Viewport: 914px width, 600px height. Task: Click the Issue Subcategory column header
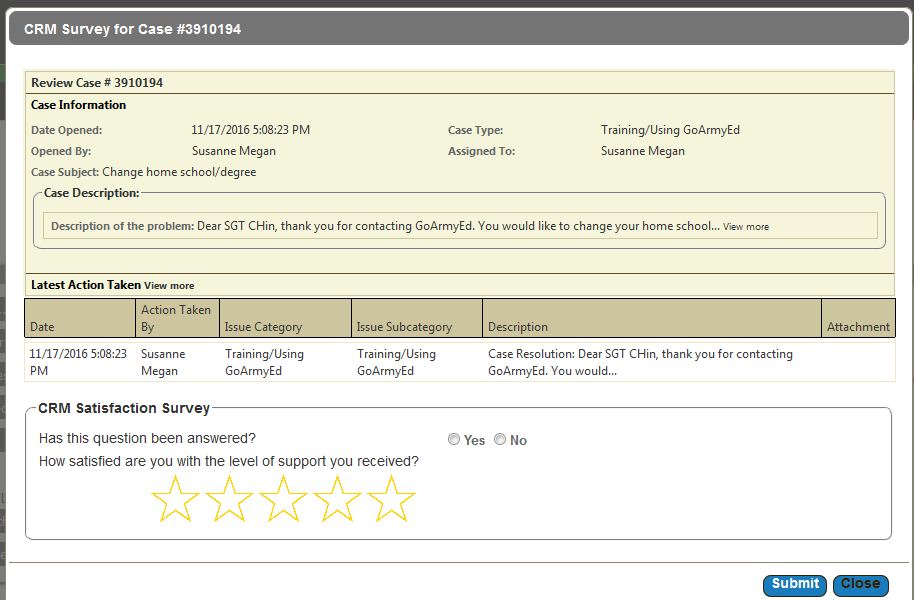pos(417,318)
